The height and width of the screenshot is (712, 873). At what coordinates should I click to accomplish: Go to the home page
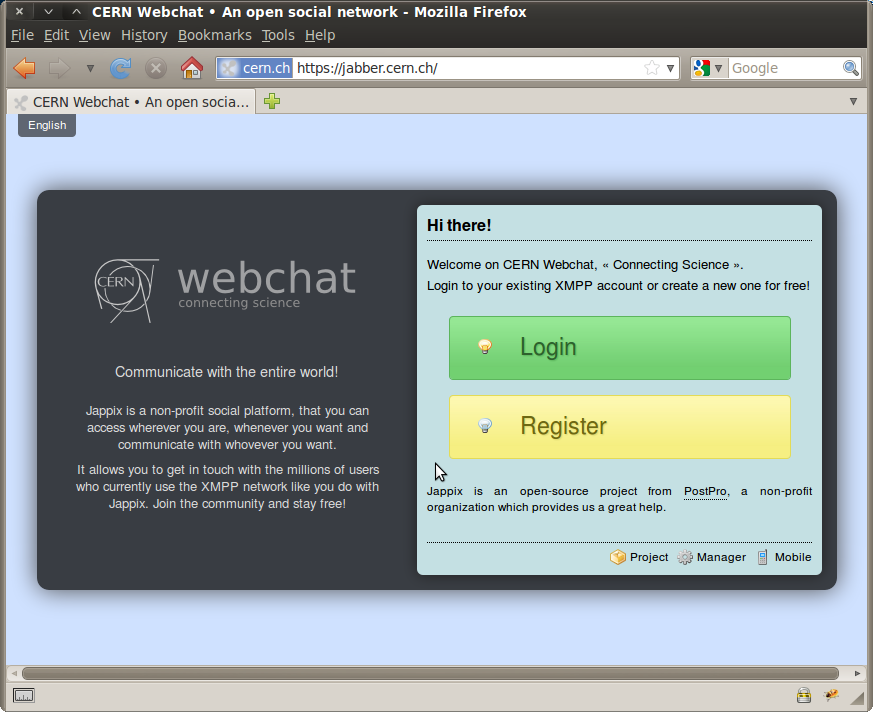click(x=192, y=68)
